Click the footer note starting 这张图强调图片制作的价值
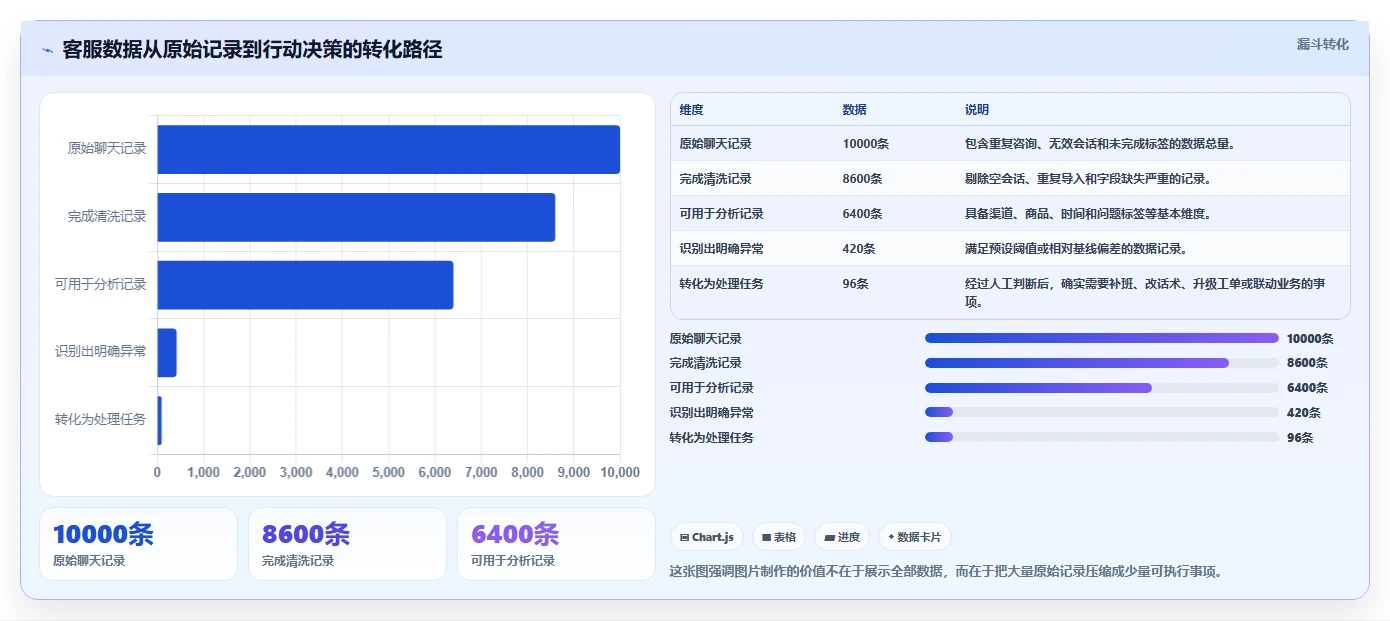The image size is (1390, 621). pyautogui.click(x=946, y=572)
